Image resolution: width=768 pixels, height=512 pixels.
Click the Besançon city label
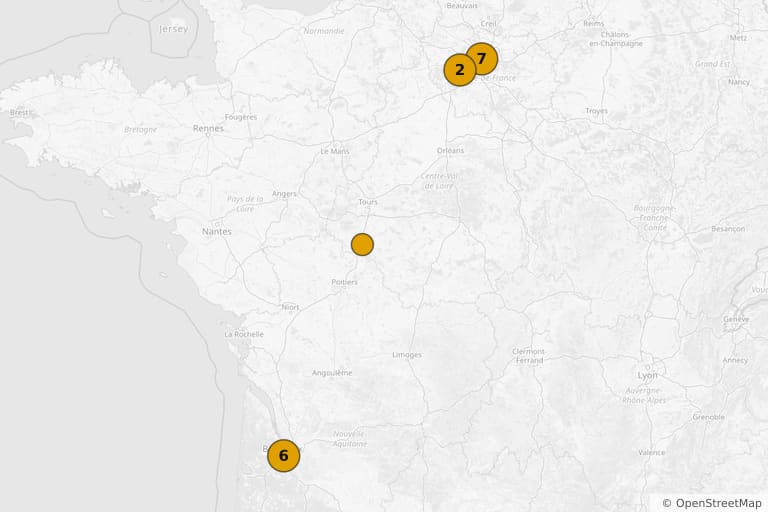click(x=728, y=229)
